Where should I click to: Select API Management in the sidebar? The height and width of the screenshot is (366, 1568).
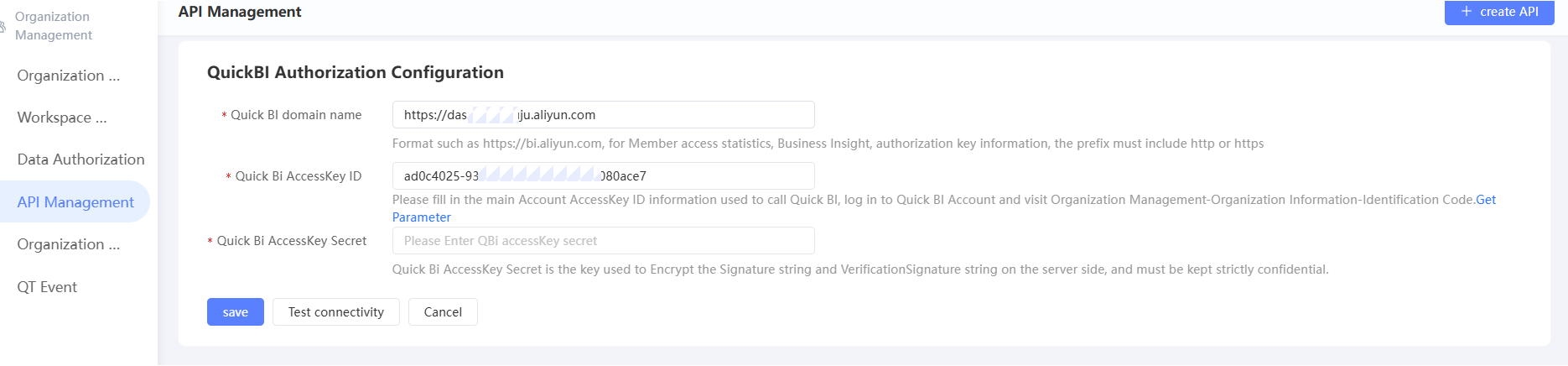coord(75,202)
